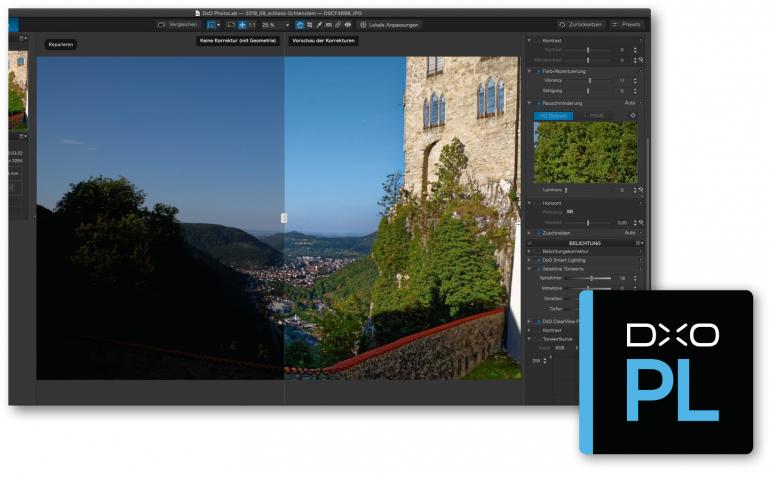Image resolution: width=770 pixels, height=478 pixels.
Task: Click the Horizont tool icon in panel
Action: coord(570,212)
